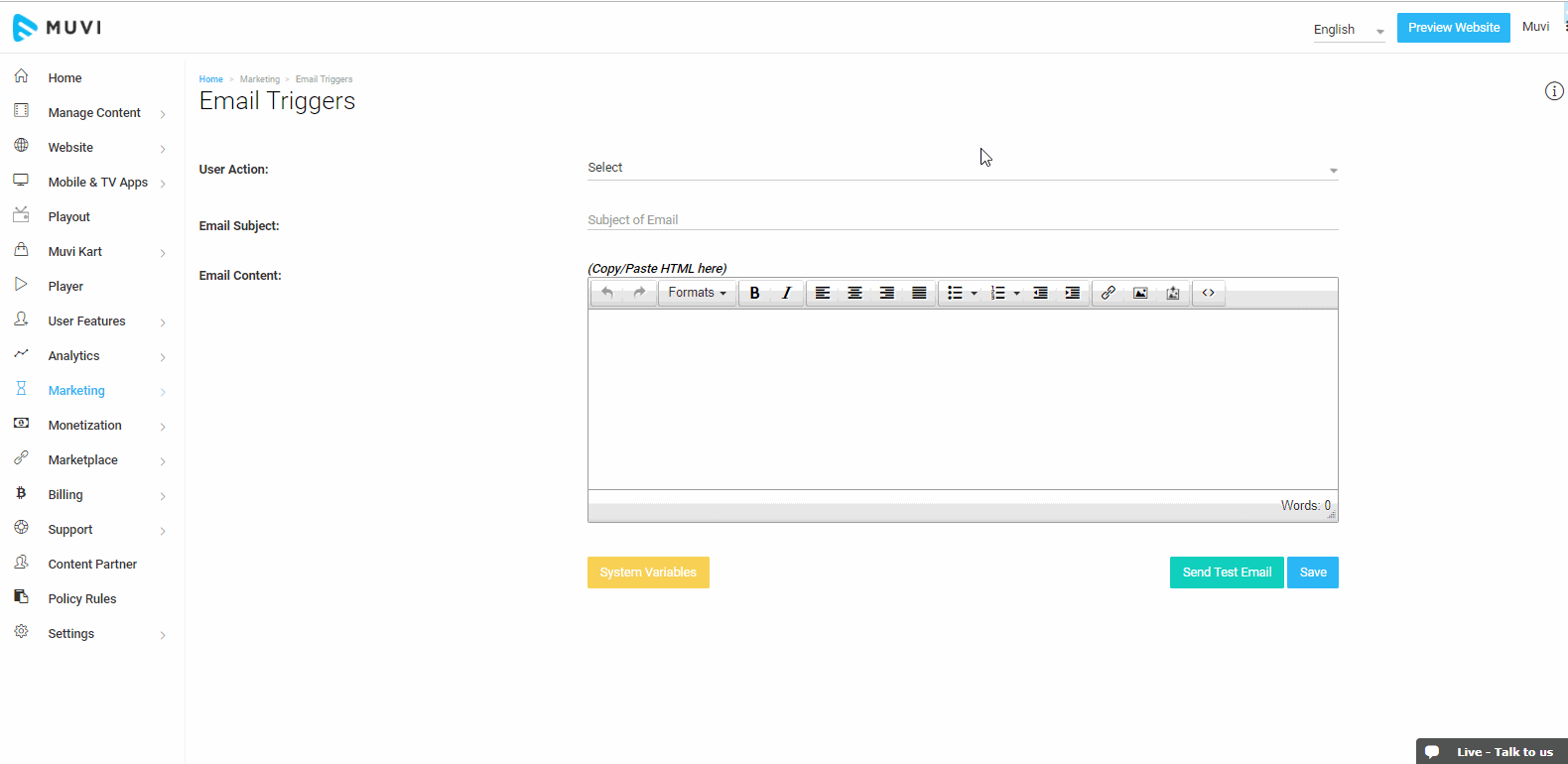Screen dimensions: 1568x764
Task: Toggle italic formatting in the editor
Action: (x=787, y=293)
